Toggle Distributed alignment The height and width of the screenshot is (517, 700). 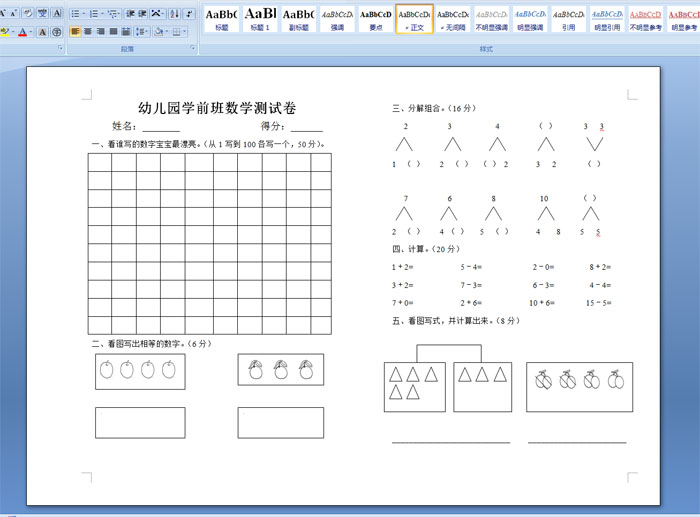[x=126, y=32]
